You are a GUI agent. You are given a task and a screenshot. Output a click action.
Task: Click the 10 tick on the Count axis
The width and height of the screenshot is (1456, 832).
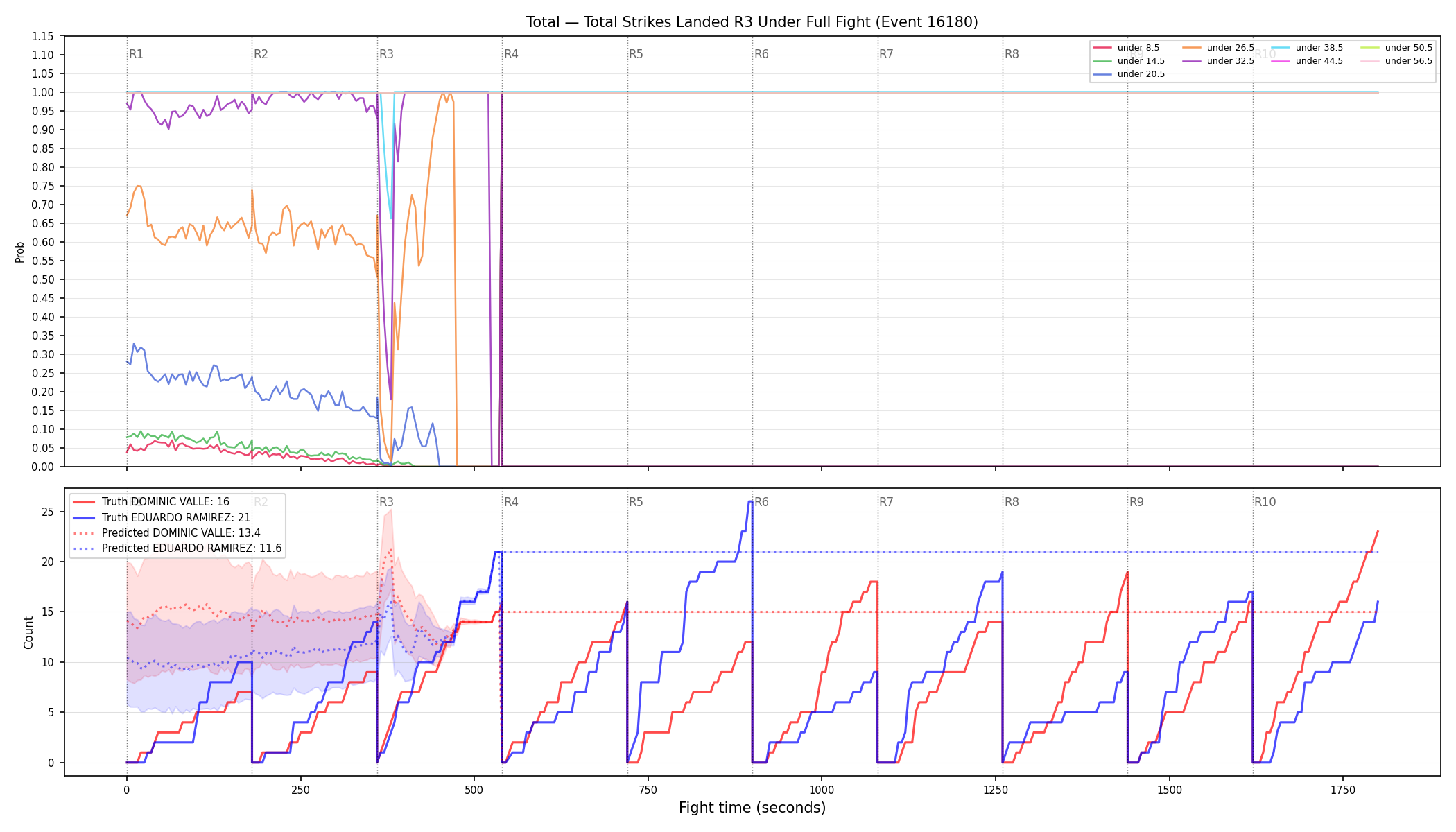48,662
